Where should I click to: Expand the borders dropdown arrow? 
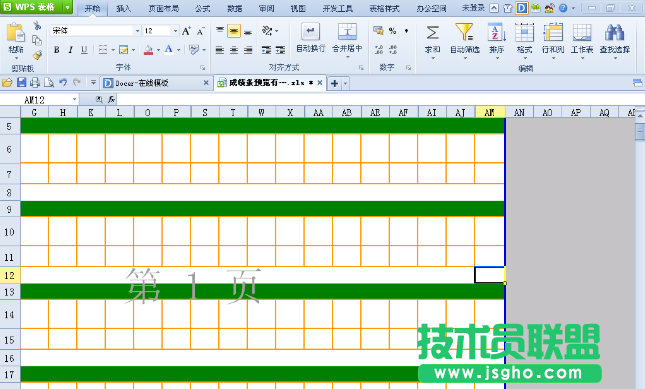click(113, 50)
